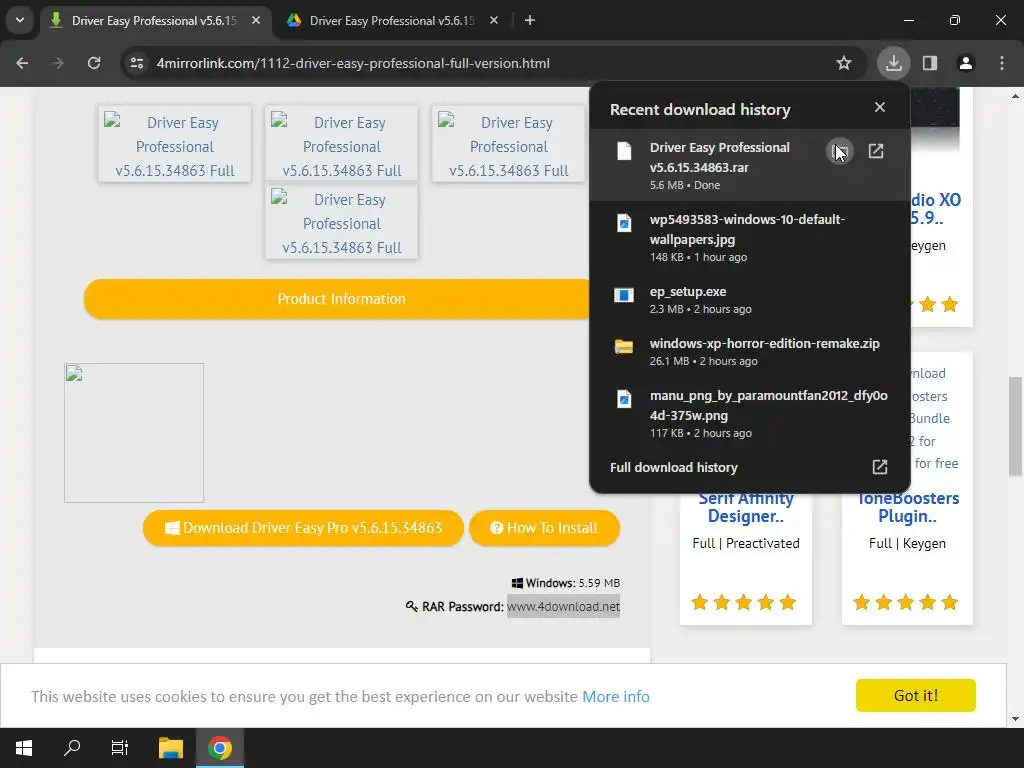Click the How To Install button

544,528
